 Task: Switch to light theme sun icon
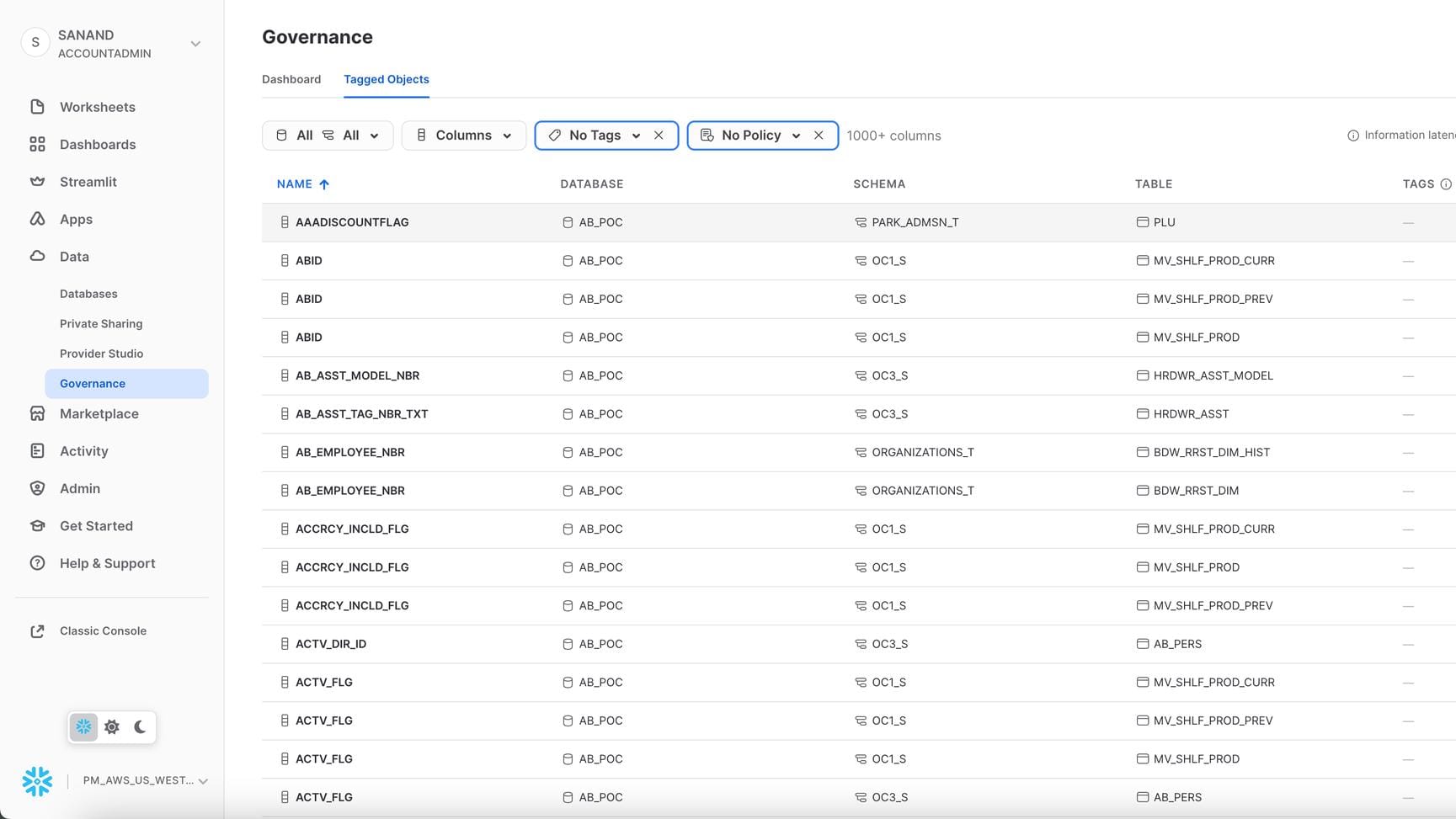pyautogui.click(x=112, y=726)
